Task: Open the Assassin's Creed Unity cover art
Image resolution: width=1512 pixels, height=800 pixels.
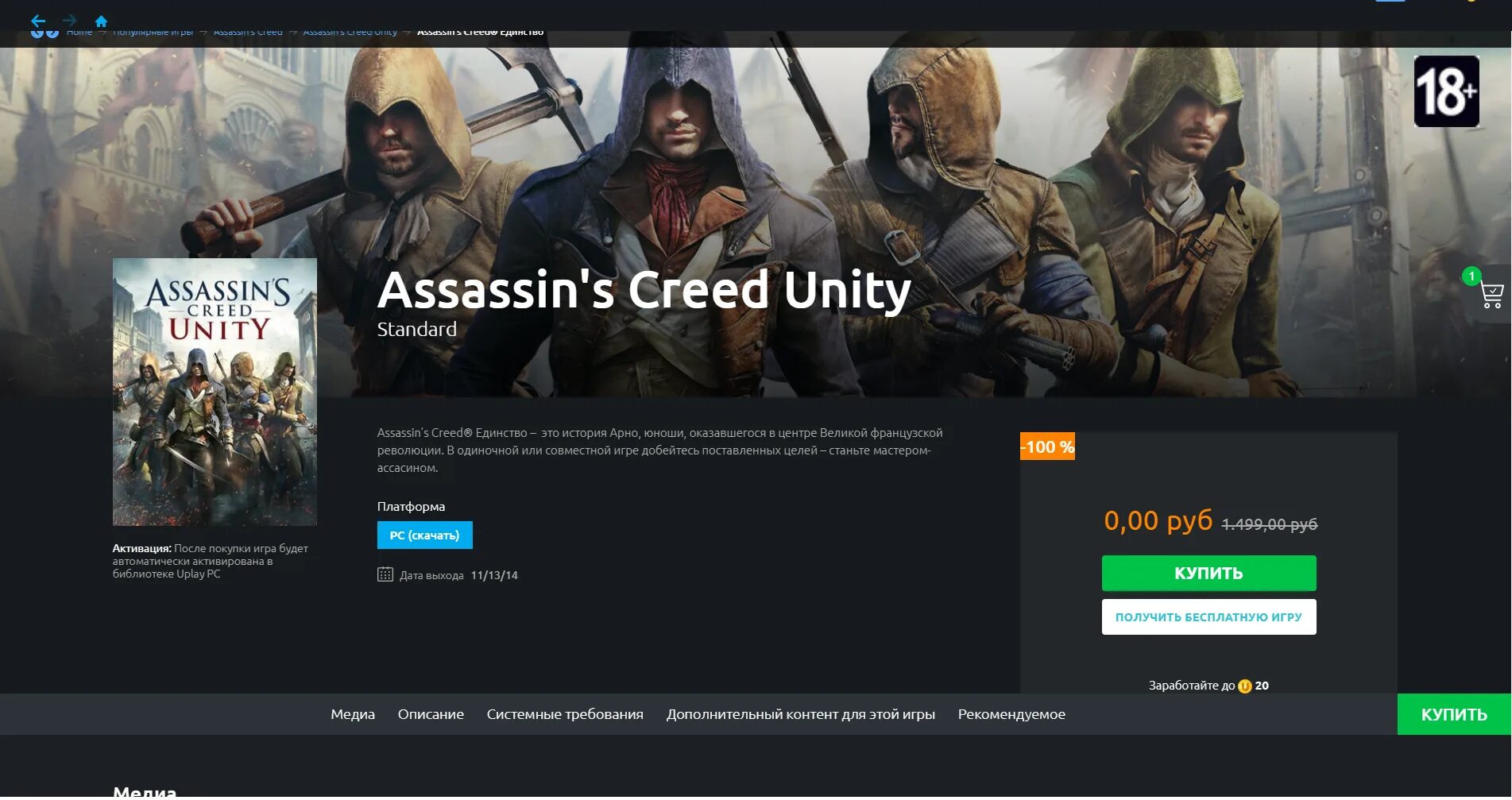Action: point(215,392)
